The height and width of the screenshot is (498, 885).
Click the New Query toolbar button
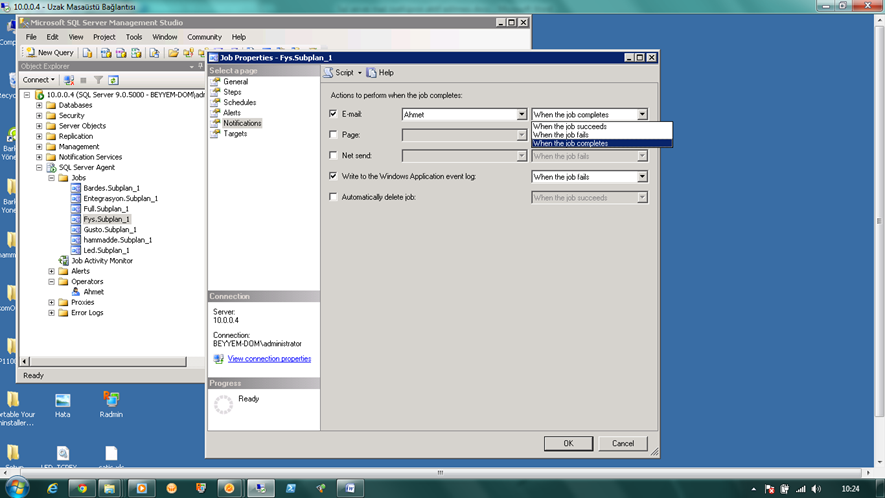[x=50, y=53]
